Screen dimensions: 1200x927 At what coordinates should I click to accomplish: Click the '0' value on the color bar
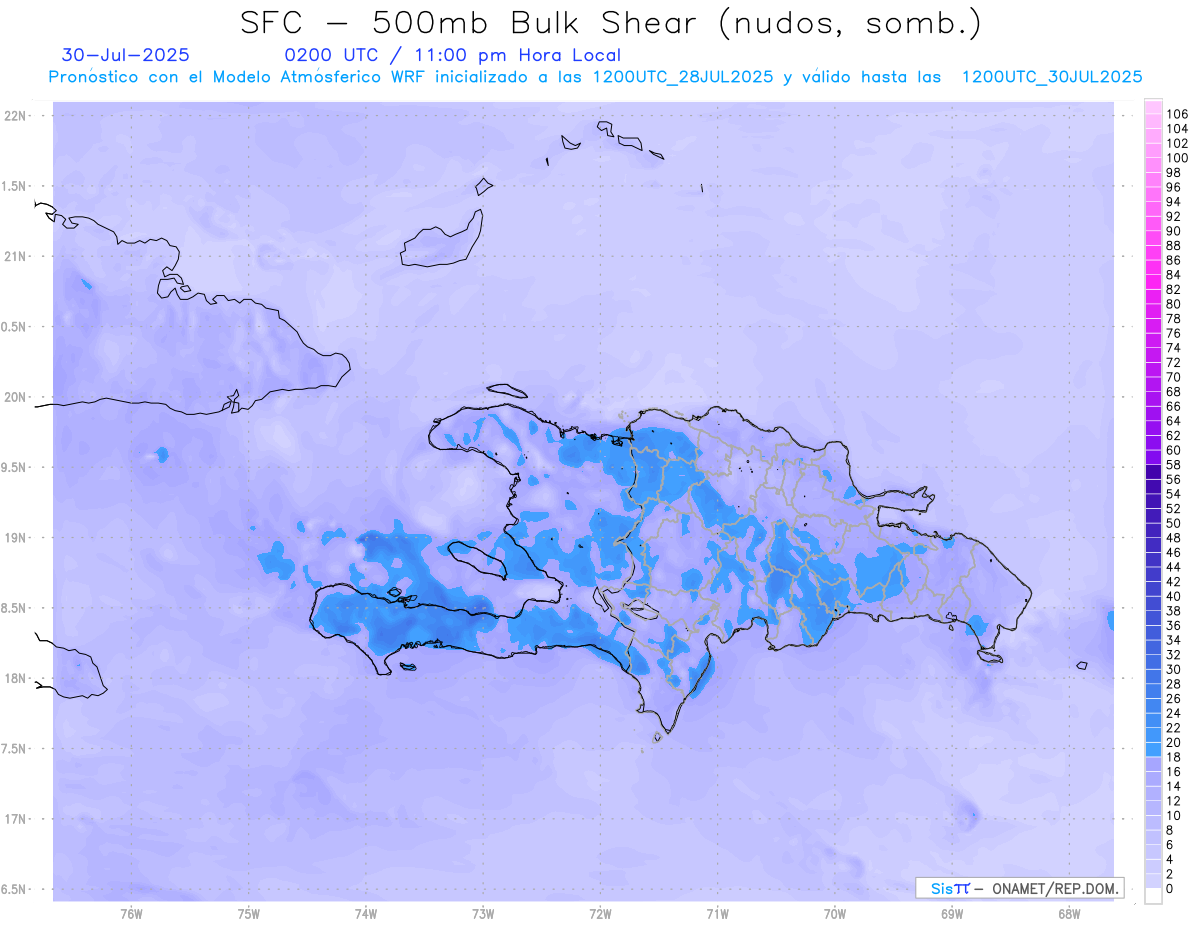point(1170,888)
